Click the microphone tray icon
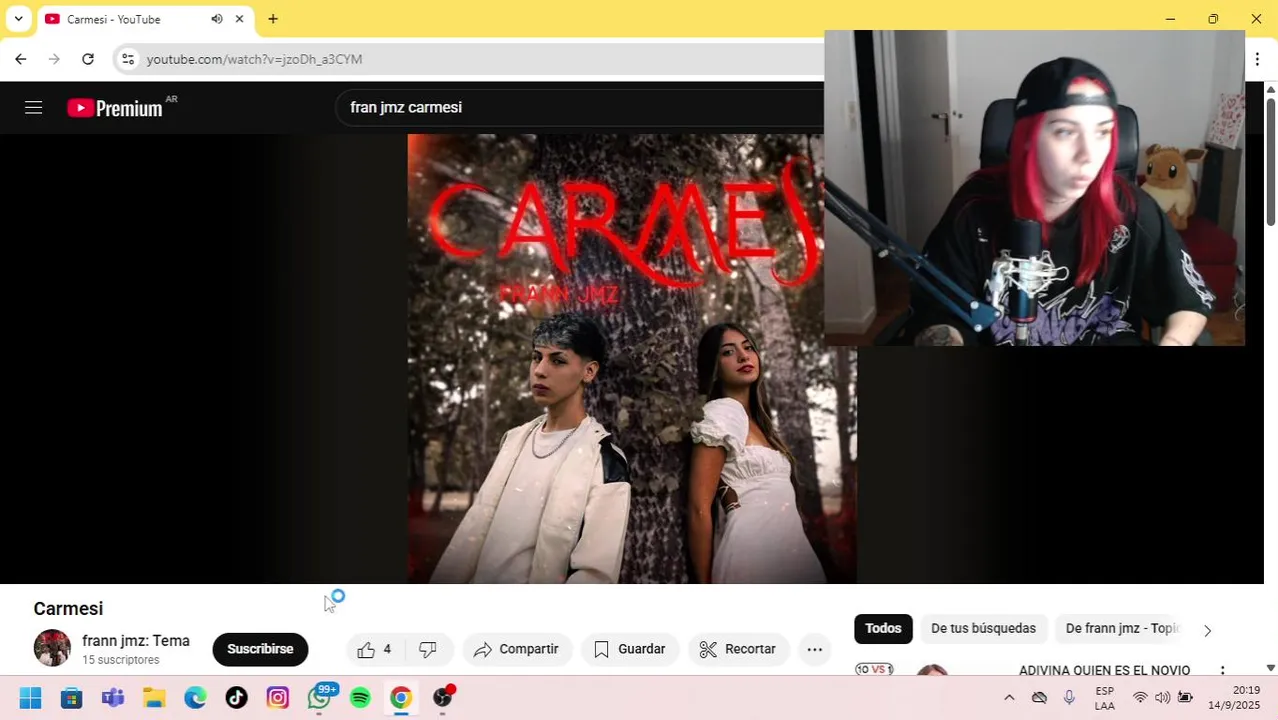Image resolution: width=1278 pixels, height=720 pixels. click(x=1069, y=698)
